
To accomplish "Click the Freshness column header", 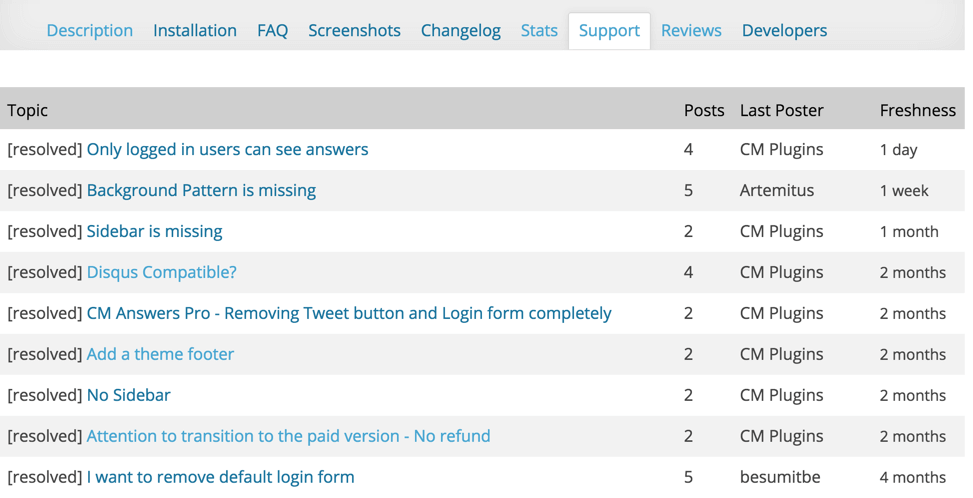I will (917, 110).
